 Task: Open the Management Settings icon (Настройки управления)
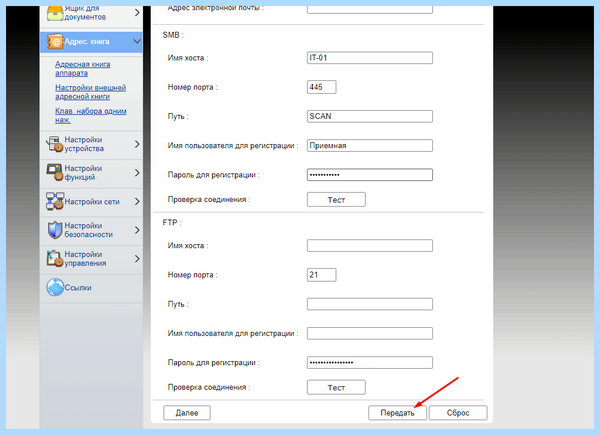tap(55, 259)
